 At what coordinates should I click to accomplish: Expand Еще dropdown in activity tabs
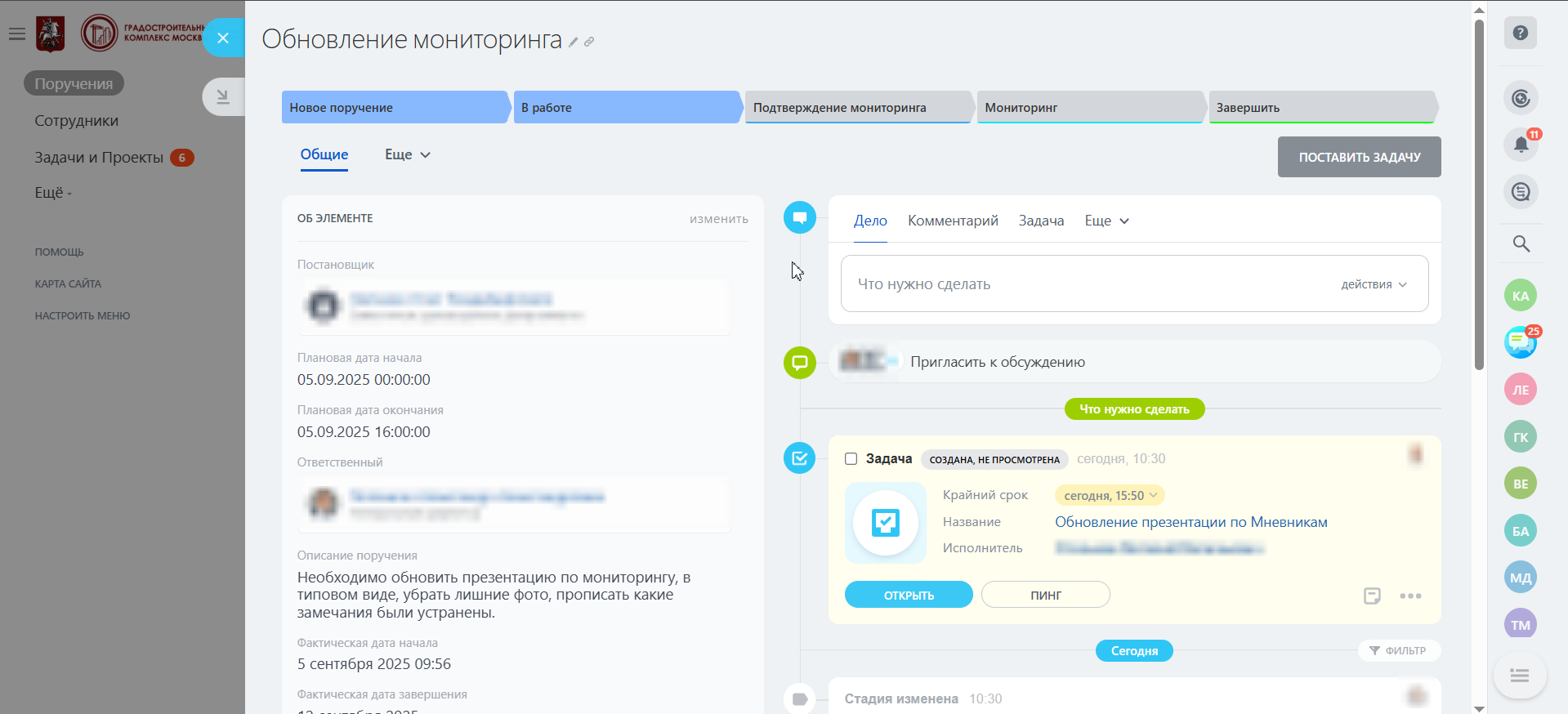[1106, 221]
